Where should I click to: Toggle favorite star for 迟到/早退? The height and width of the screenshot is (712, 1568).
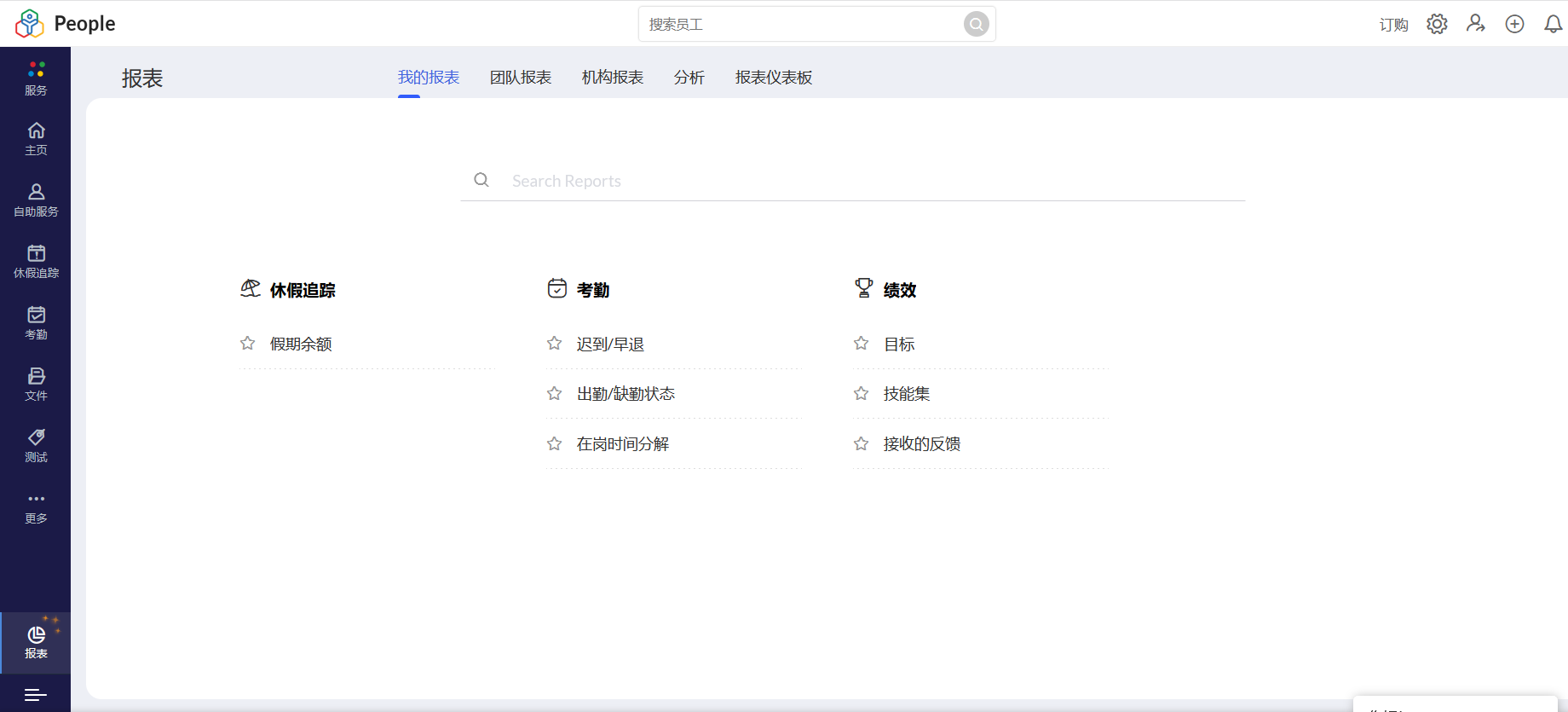coord(555,344)
